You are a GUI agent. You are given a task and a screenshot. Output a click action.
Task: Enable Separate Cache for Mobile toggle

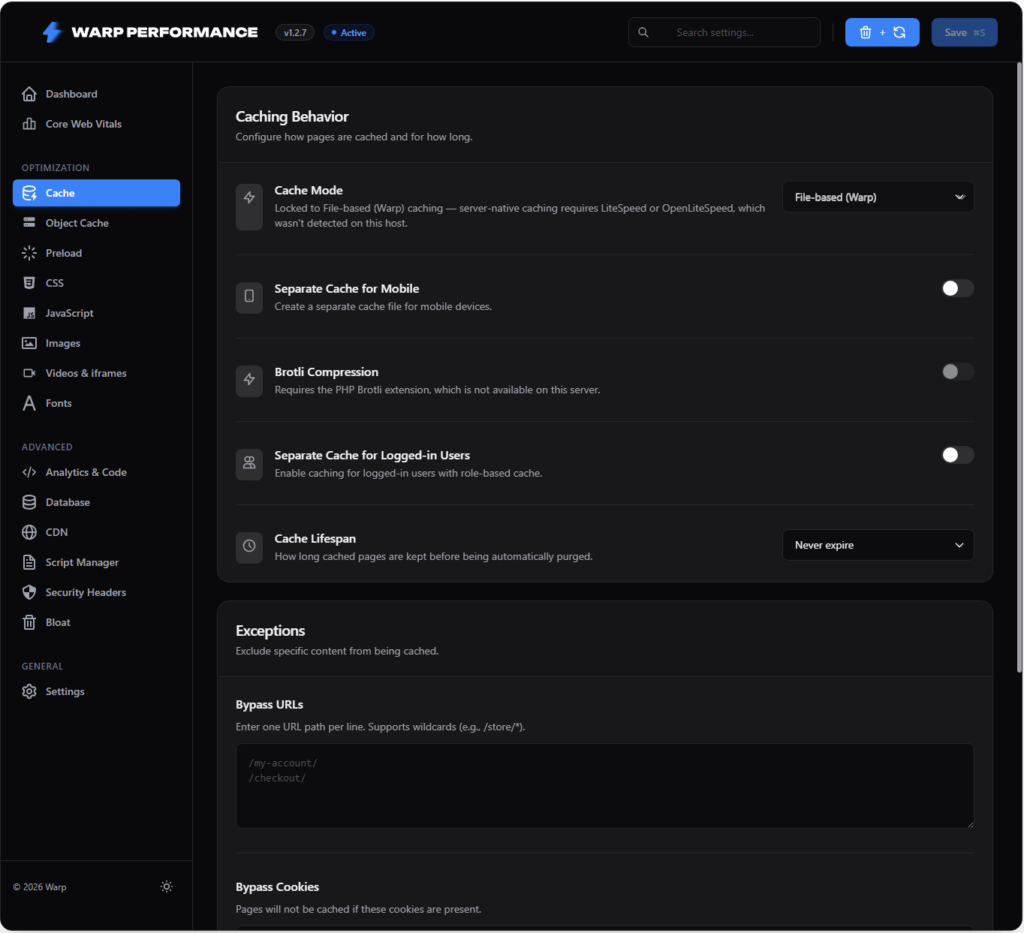tap(957, 288)
